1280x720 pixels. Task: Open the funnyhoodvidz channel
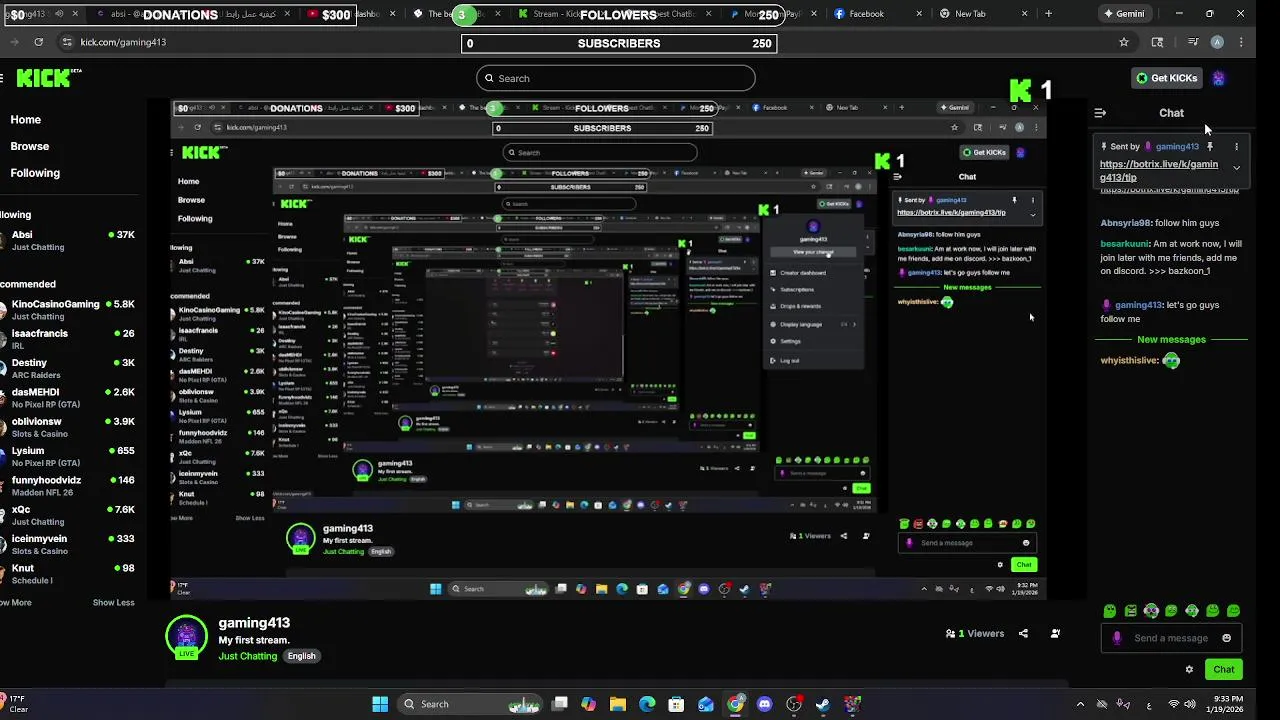(68, 486)
